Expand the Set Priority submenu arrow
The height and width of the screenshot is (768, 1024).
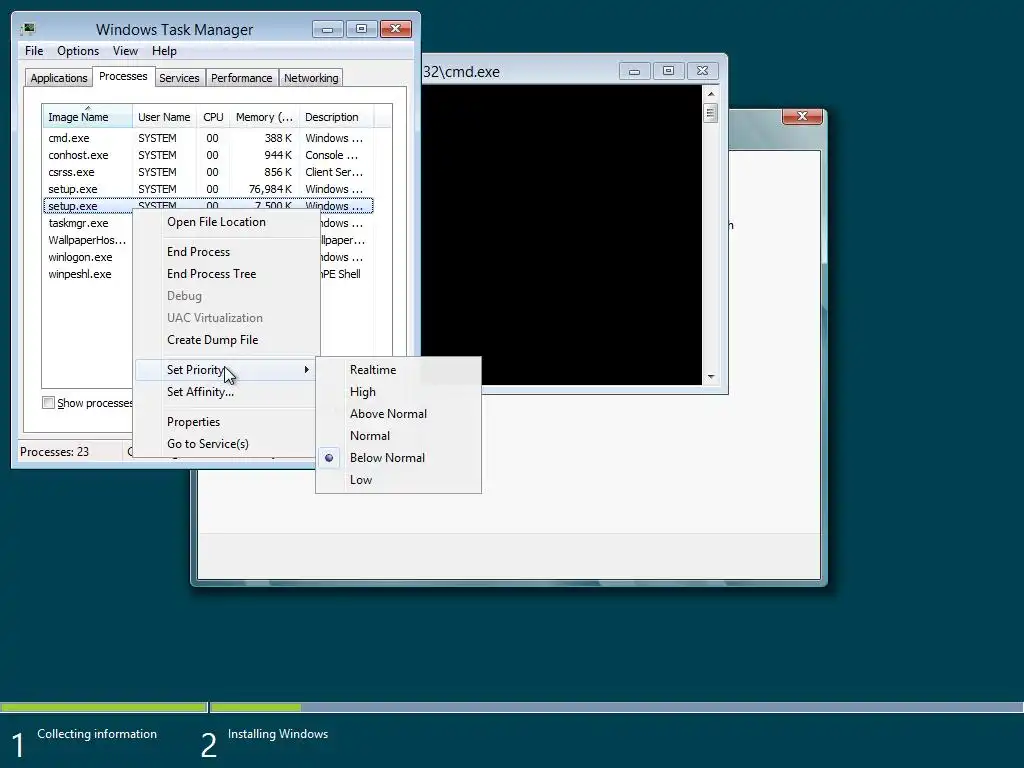click(x=306, y=370)
